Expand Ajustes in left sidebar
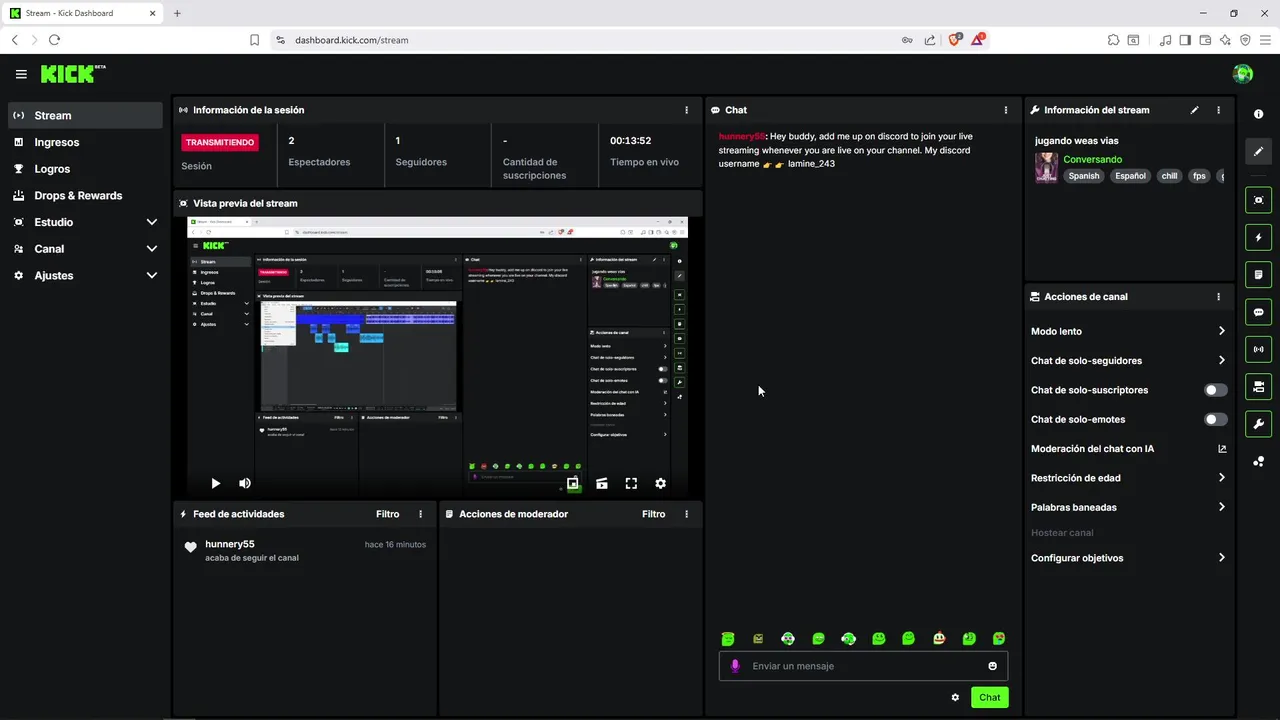1280x720 pixels. tap(152, 275)
